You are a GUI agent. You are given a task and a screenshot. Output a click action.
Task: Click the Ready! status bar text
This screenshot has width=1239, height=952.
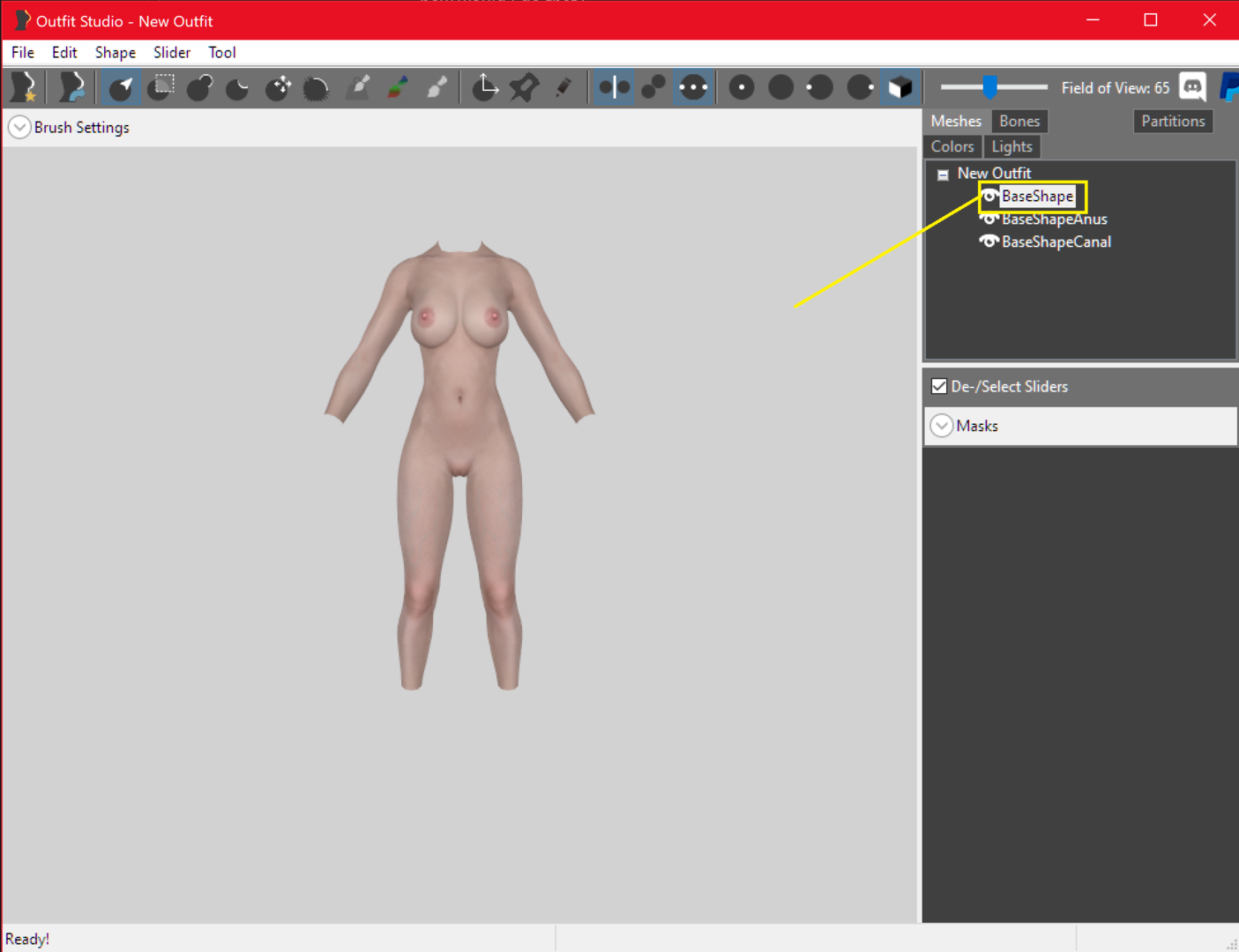(x=27, y=940)
